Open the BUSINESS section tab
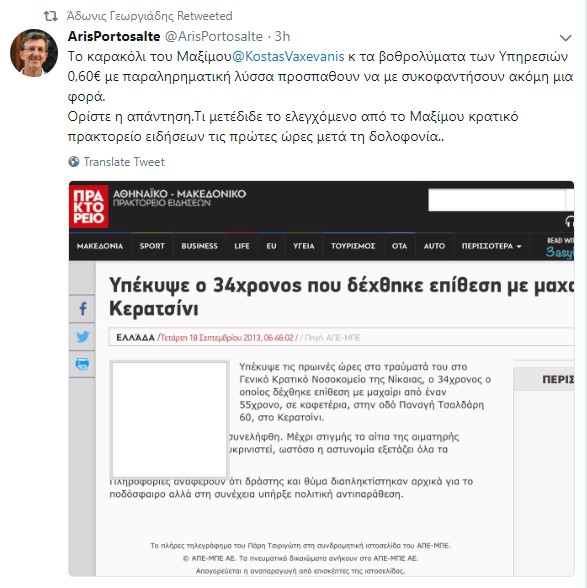The image size is (587, 588). pos(199,246)
